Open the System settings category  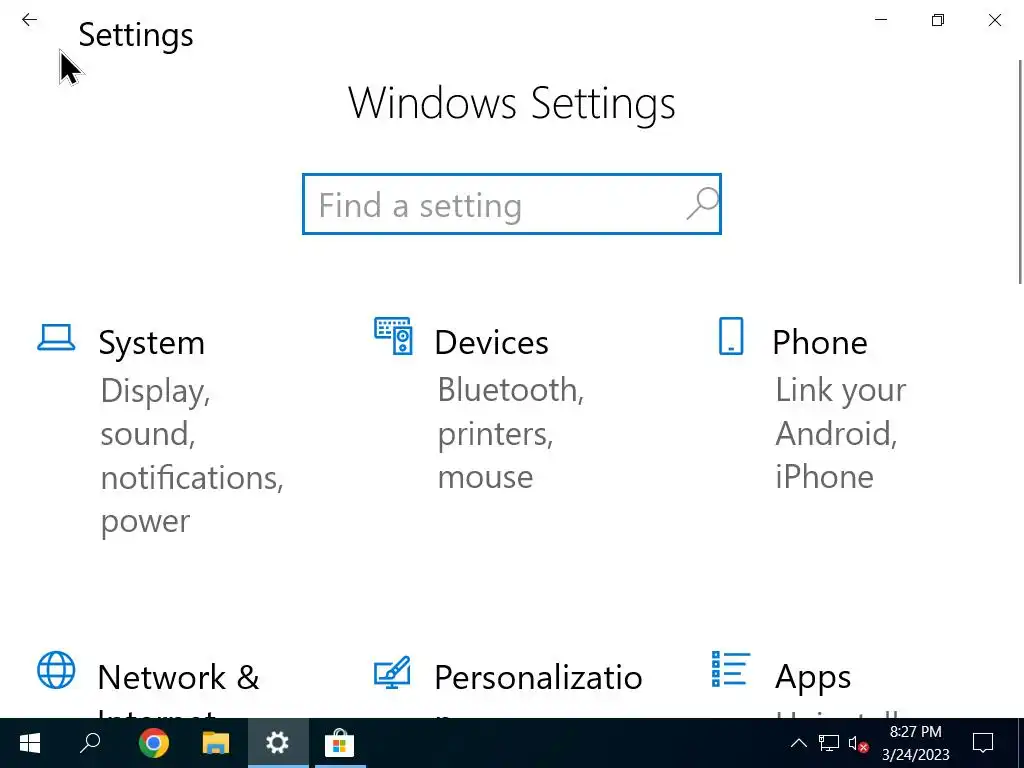[152, 343]
